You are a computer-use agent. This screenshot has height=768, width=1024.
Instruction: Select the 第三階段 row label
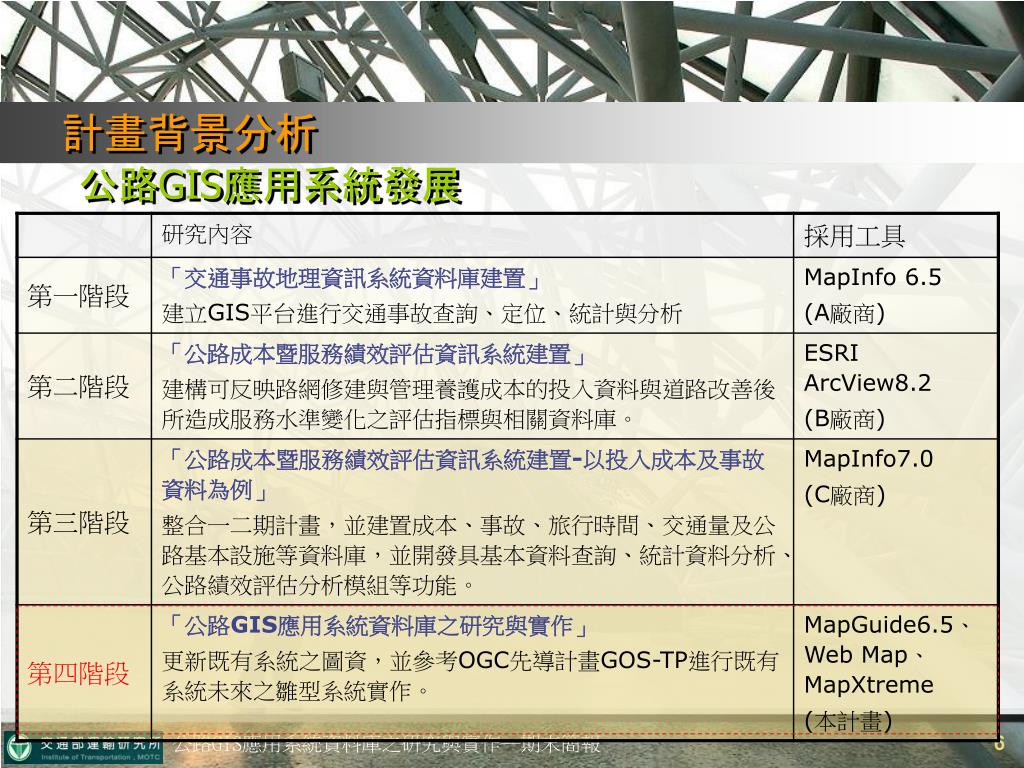78,522
